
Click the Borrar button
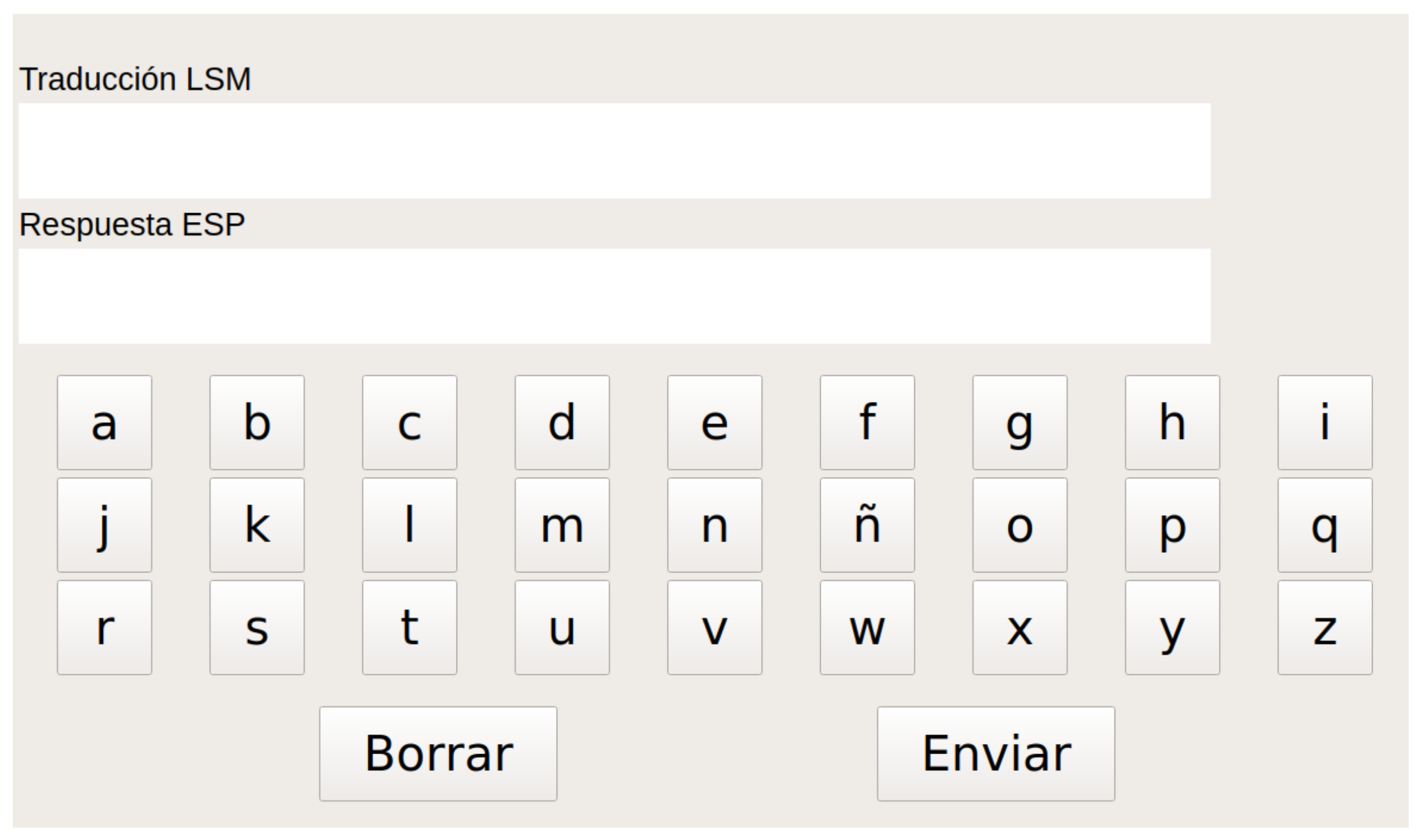(x=438, y=753)
